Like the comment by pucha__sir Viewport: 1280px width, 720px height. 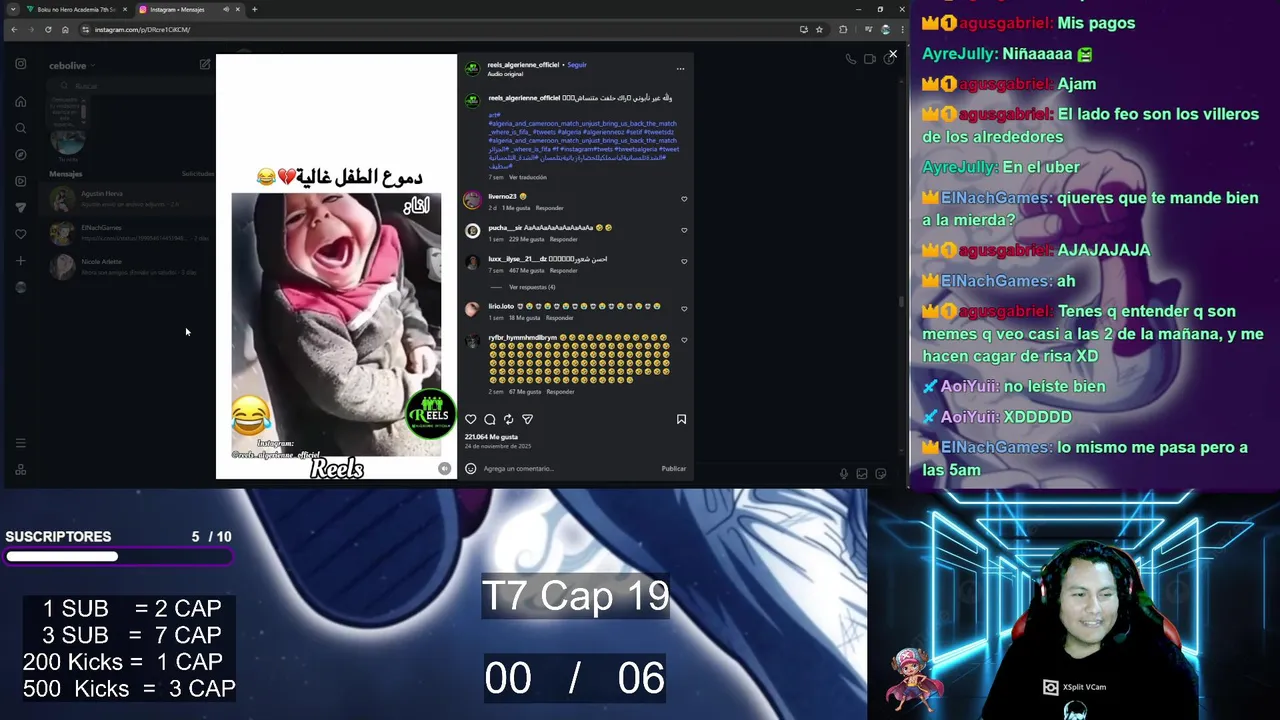click(x=684, y=230)
